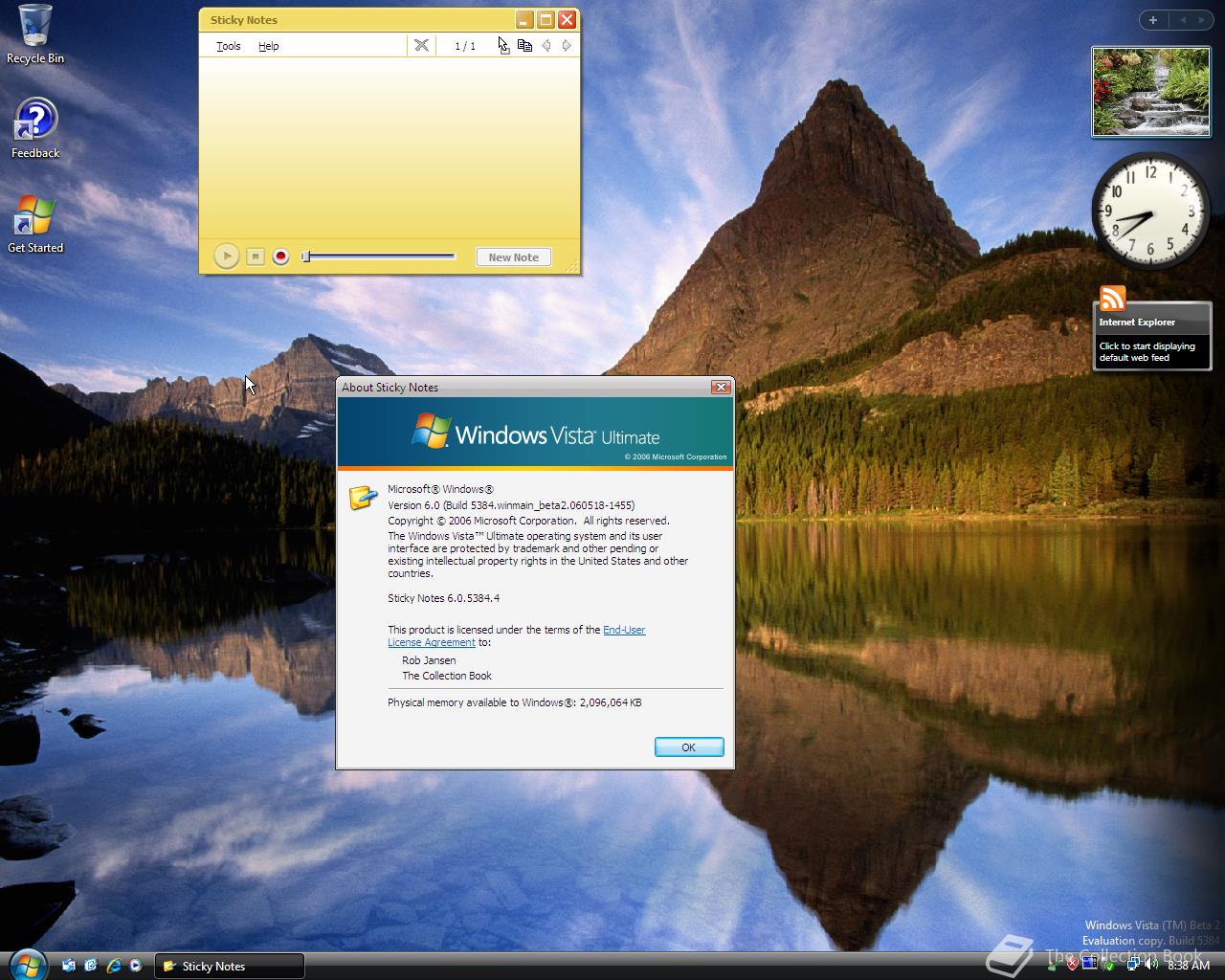Screen dimensions: 1225x980
Task: Open the Get Started desktop shortcut
Action: (35, 224)
